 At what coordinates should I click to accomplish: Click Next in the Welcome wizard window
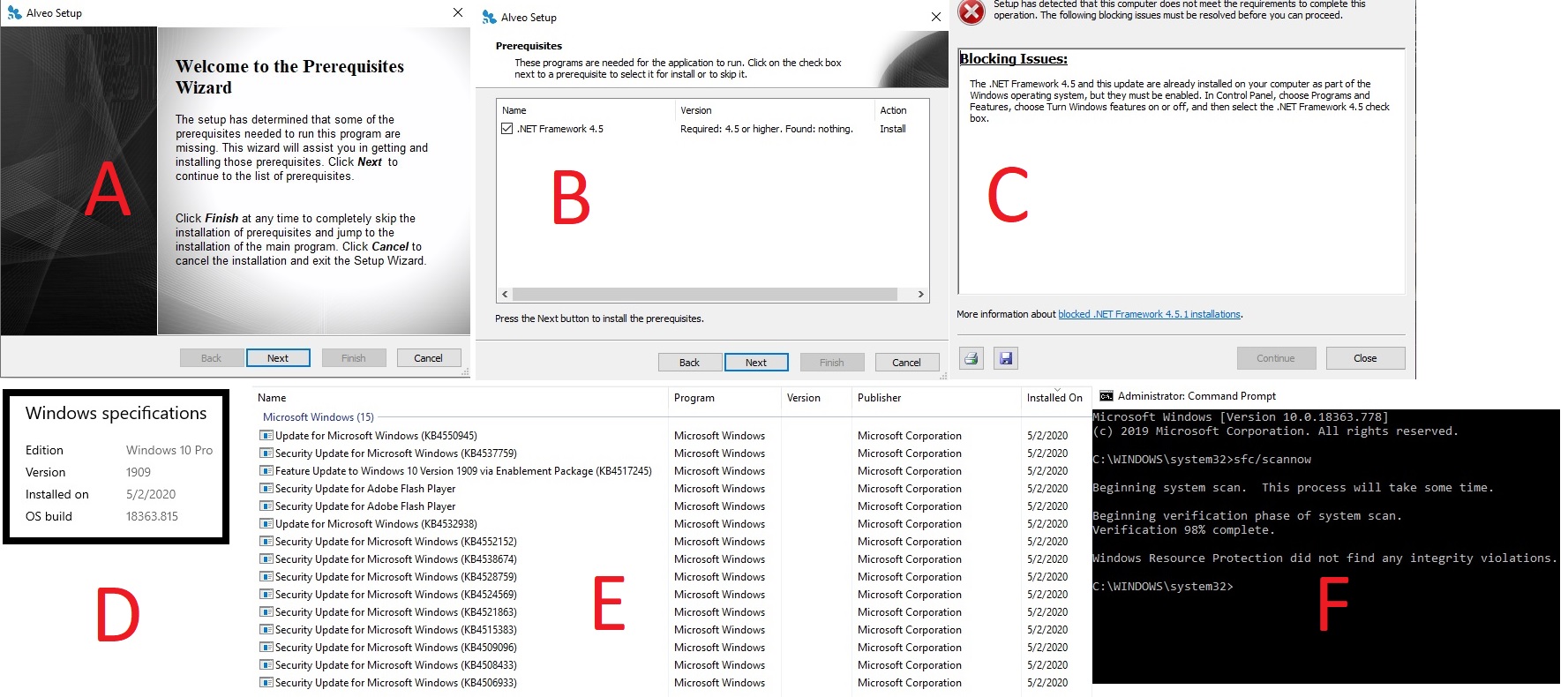pos(278,358)
